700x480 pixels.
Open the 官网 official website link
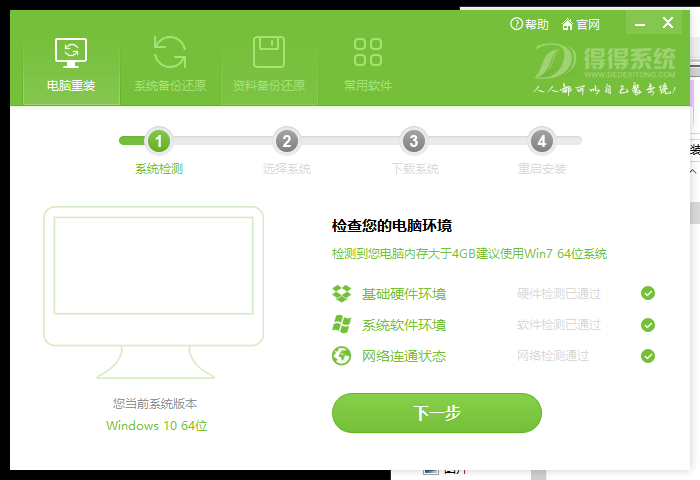581,24
